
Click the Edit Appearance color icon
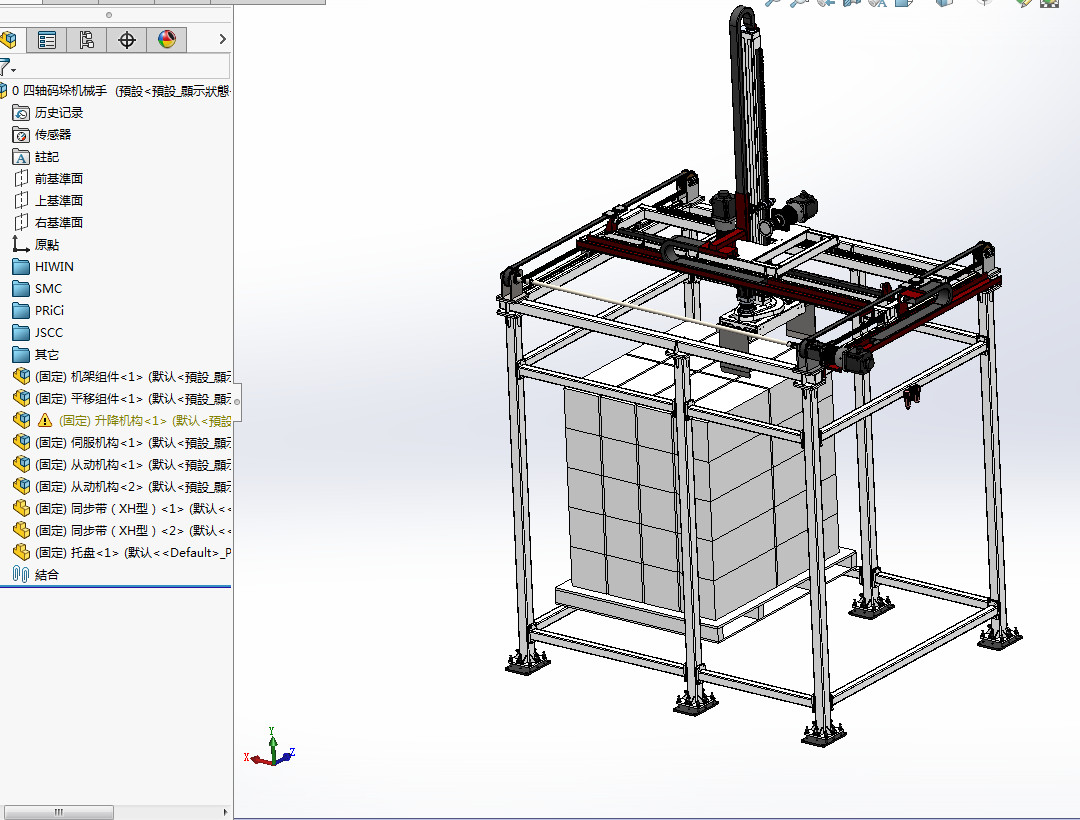[x=1025, y=5]
